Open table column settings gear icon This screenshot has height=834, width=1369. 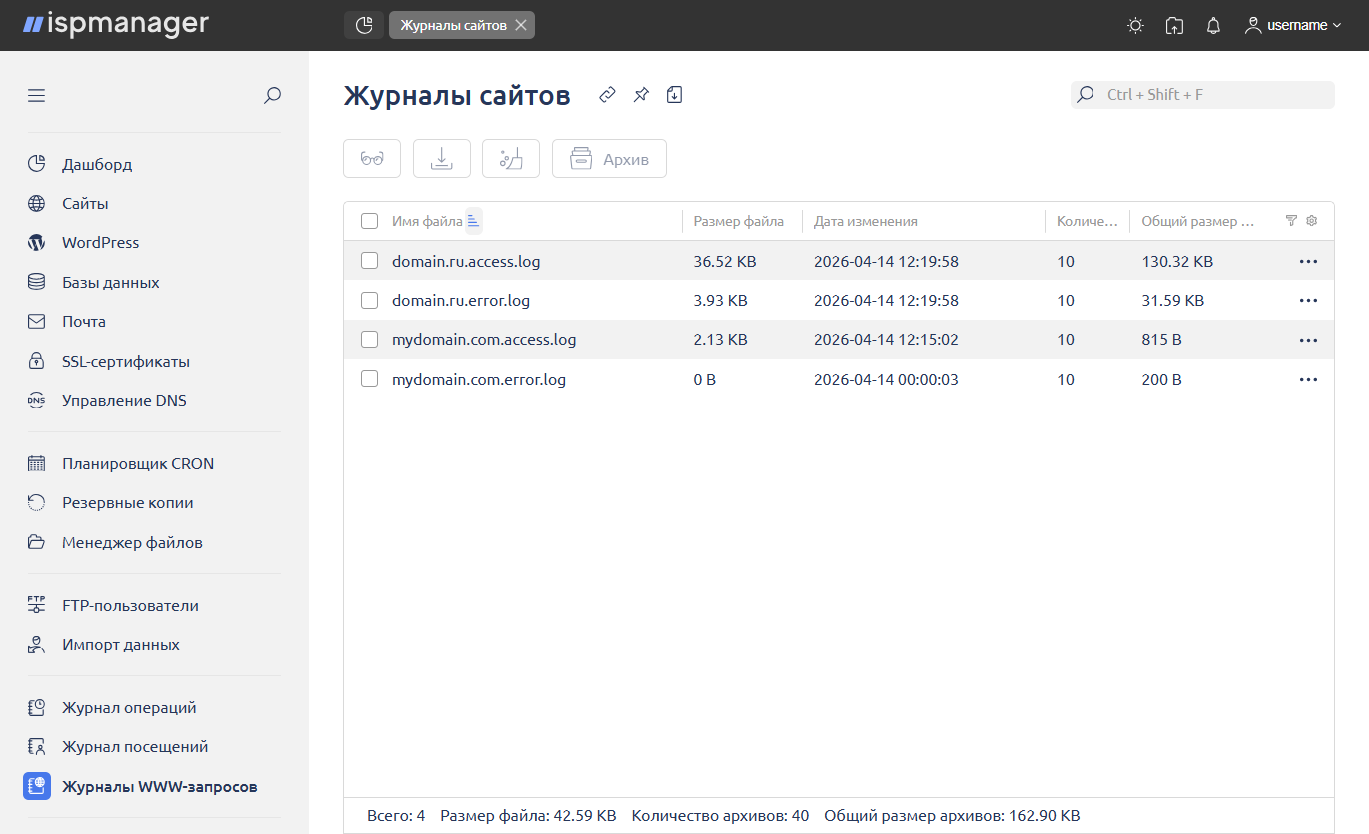[1312, 221]
